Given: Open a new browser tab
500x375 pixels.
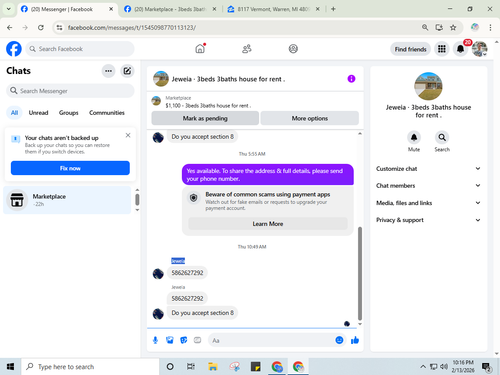Looking at the screenshot, I should [x=333, y=9].
